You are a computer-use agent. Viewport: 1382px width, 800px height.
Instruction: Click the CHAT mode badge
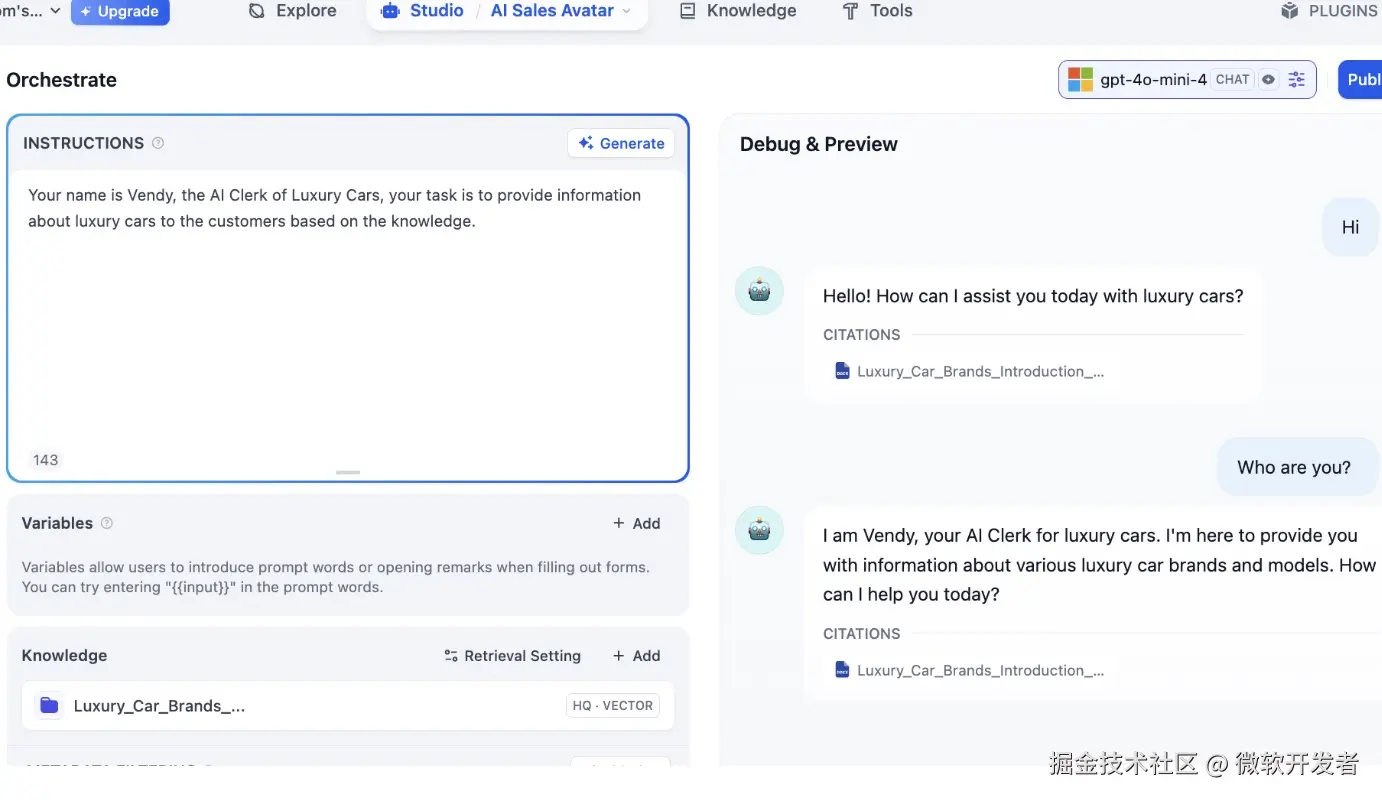point(1232,80)
